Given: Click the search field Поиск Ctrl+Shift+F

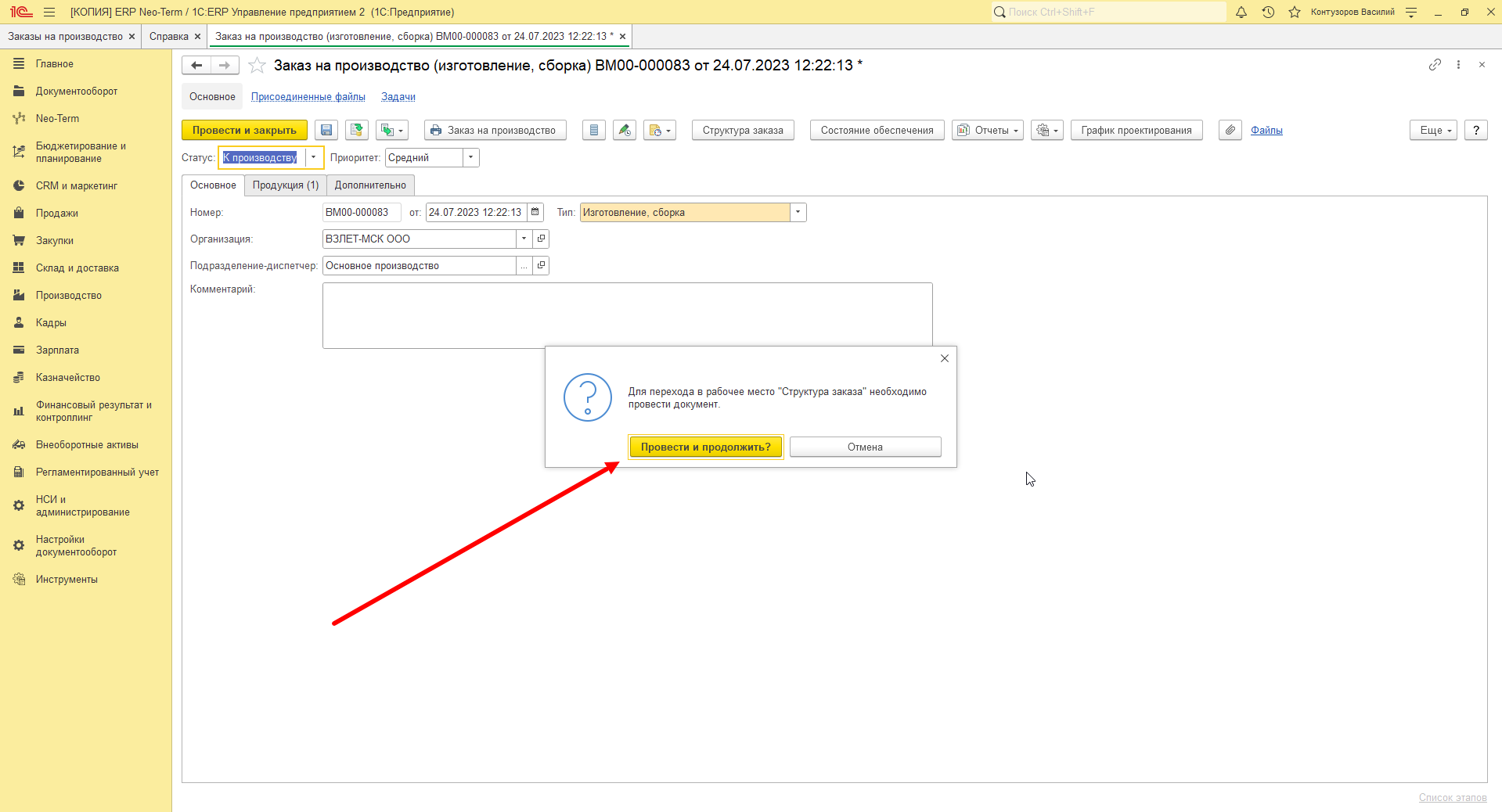Looking at the screenshot, I should pos(1109,12).
